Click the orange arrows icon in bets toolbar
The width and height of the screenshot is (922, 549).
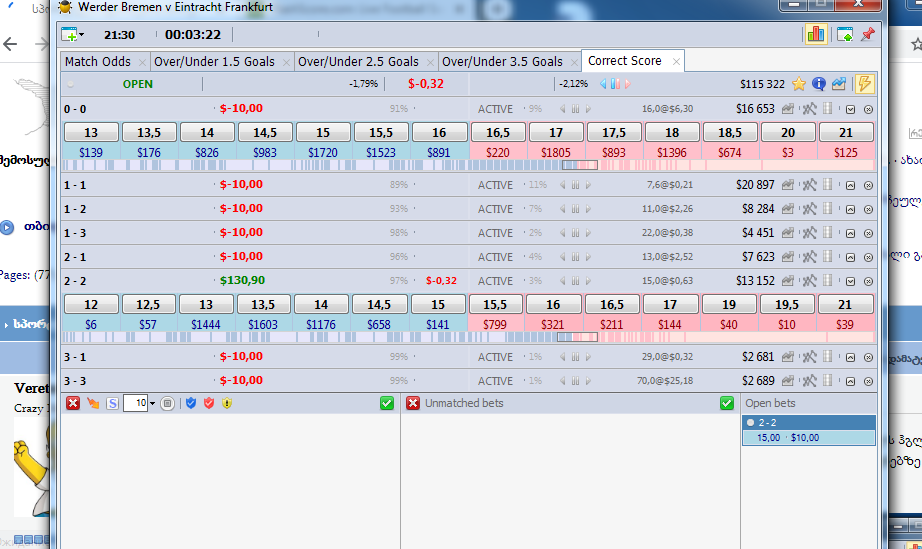[x=93, y=403]
